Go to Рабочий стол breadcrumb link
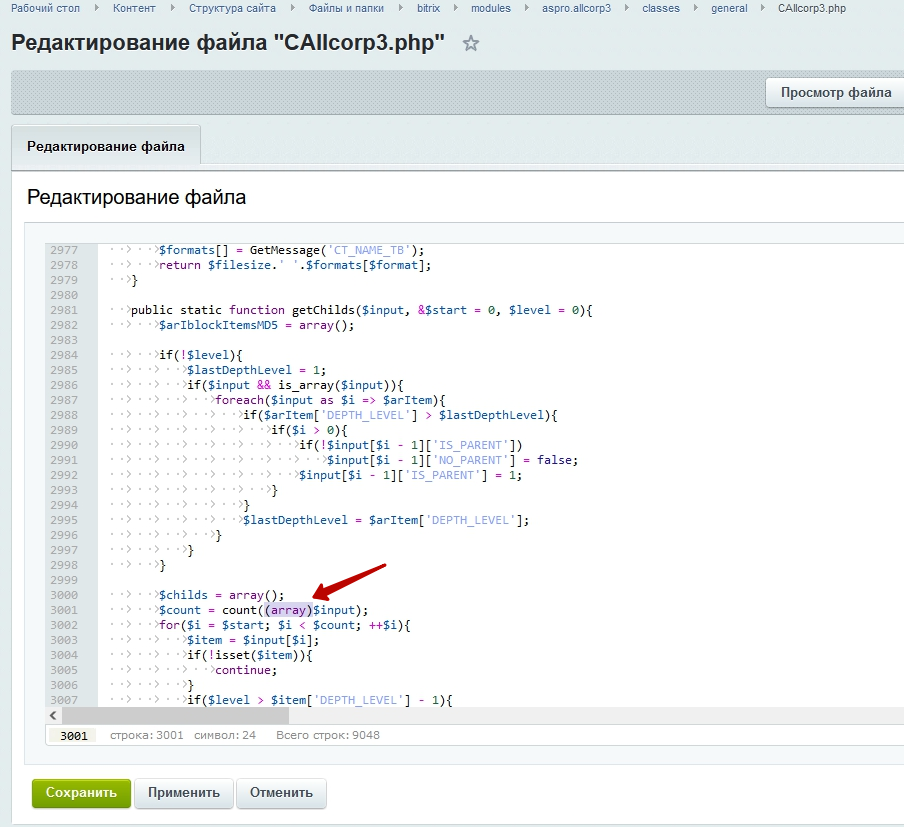Image resolution: width=904 pixels, height=827 pixels. pyautogui.click(x=46, y=8)
